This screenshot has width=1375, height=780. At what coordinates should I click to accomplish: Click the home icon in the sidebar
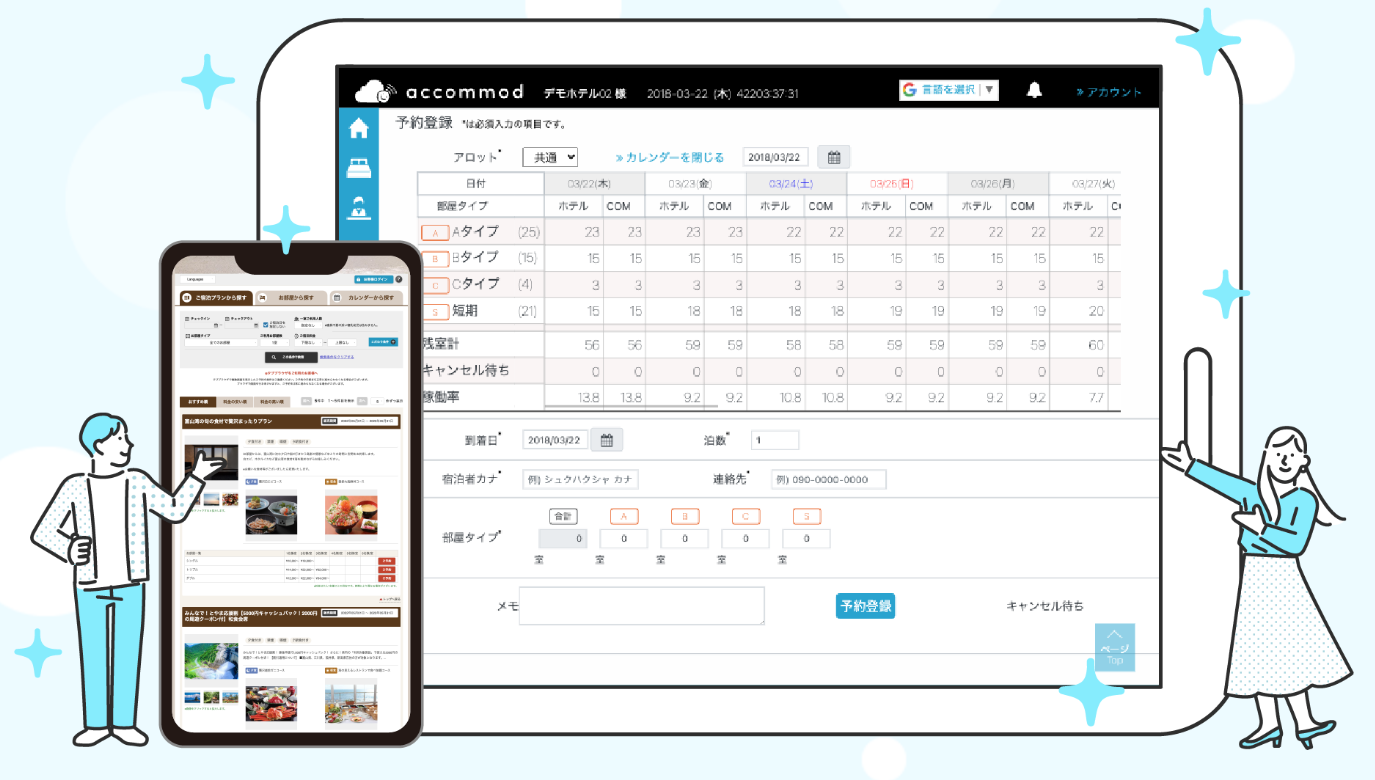pyautogui.click(x=358, y=128)
